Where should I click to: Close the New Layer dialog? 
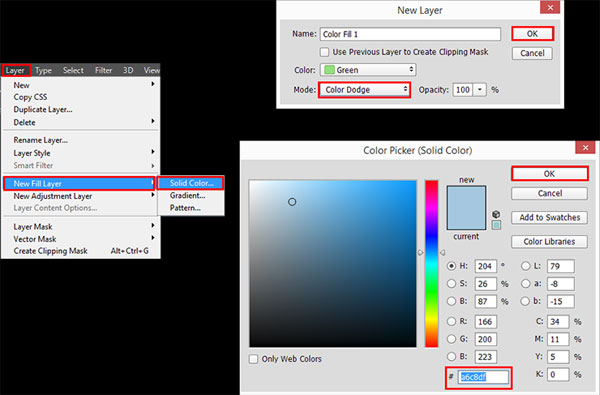[550, 8]
